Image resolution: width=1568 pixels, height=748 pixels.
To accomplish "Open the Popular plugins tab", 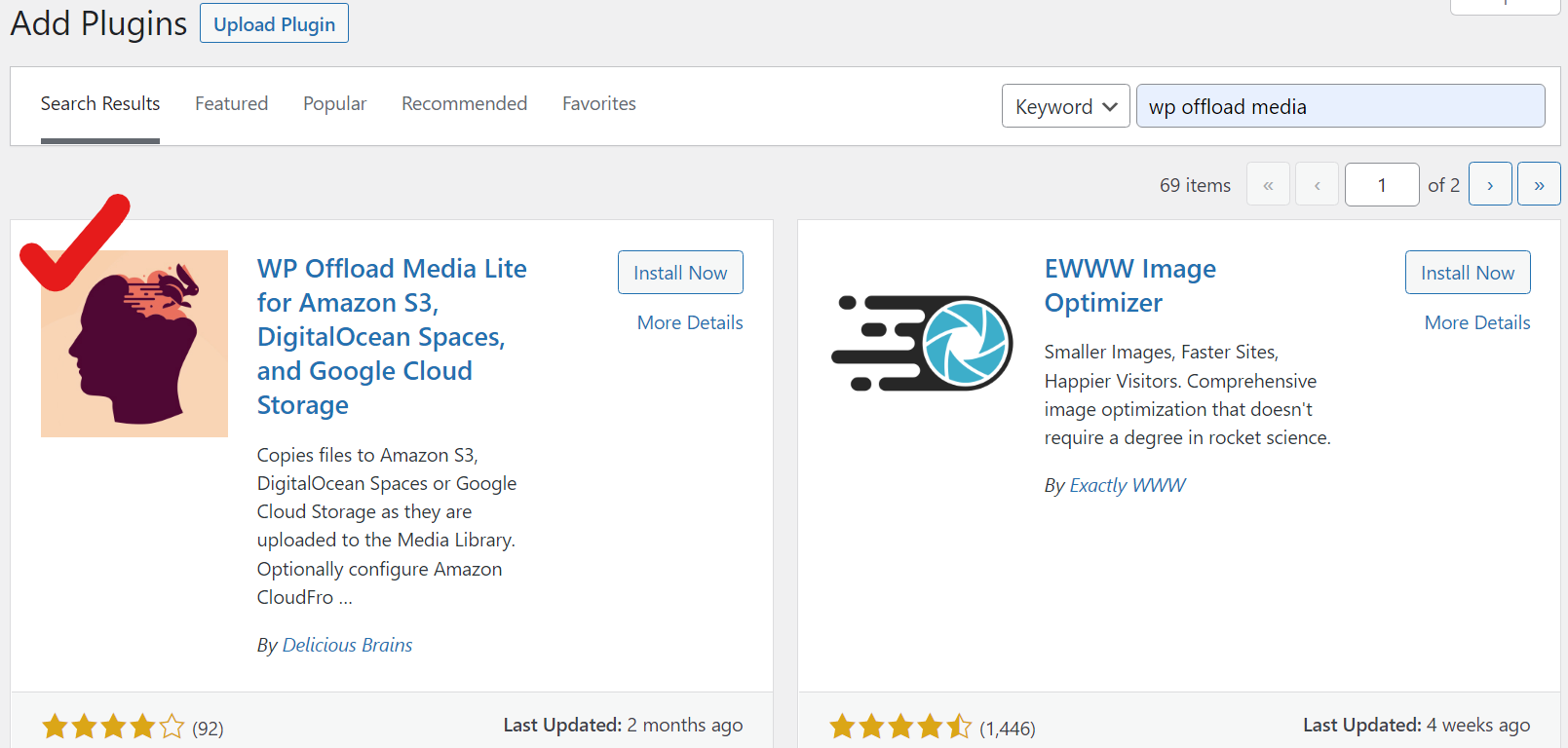I will (x=334, y=103).
